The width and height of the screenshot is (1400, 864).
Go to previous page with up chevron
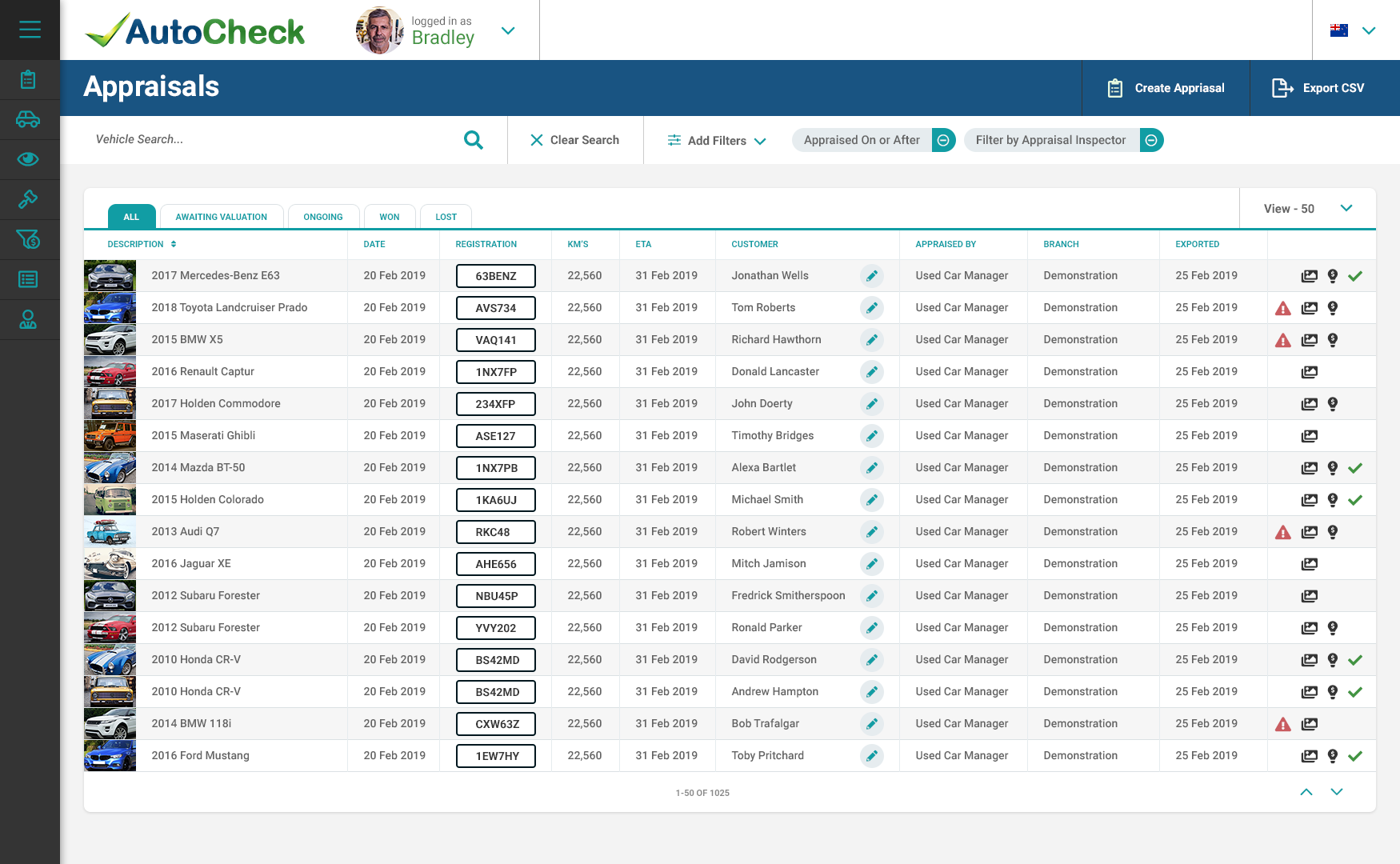1306,792
